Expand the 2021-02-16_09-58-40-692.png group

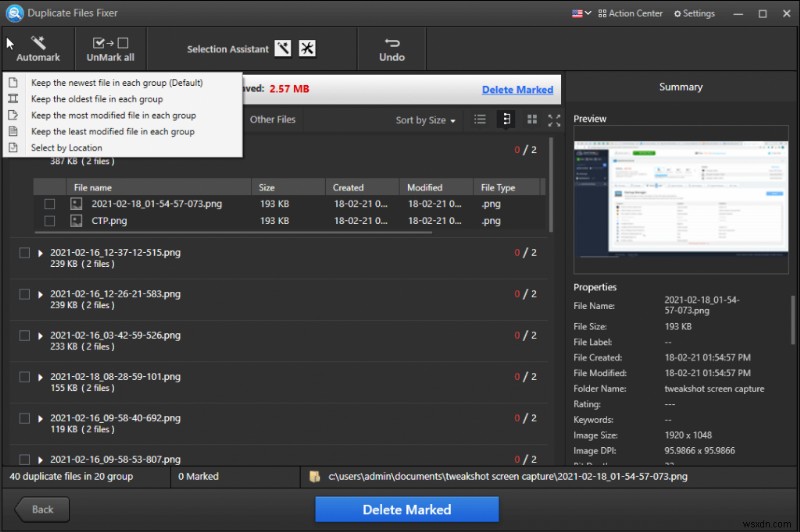pos(40,419)
